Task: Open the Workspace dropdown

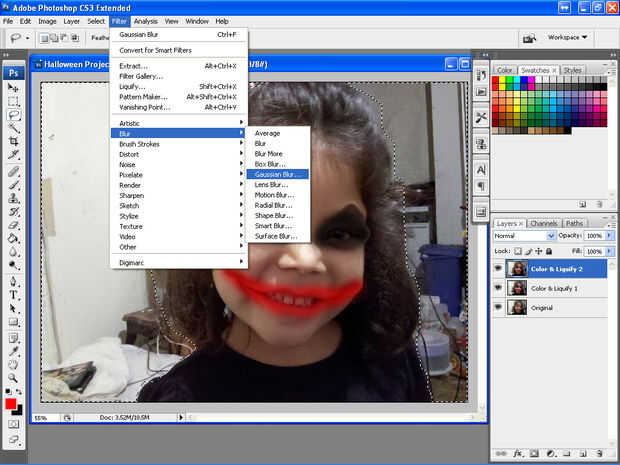Action: [x=567, y=37]
